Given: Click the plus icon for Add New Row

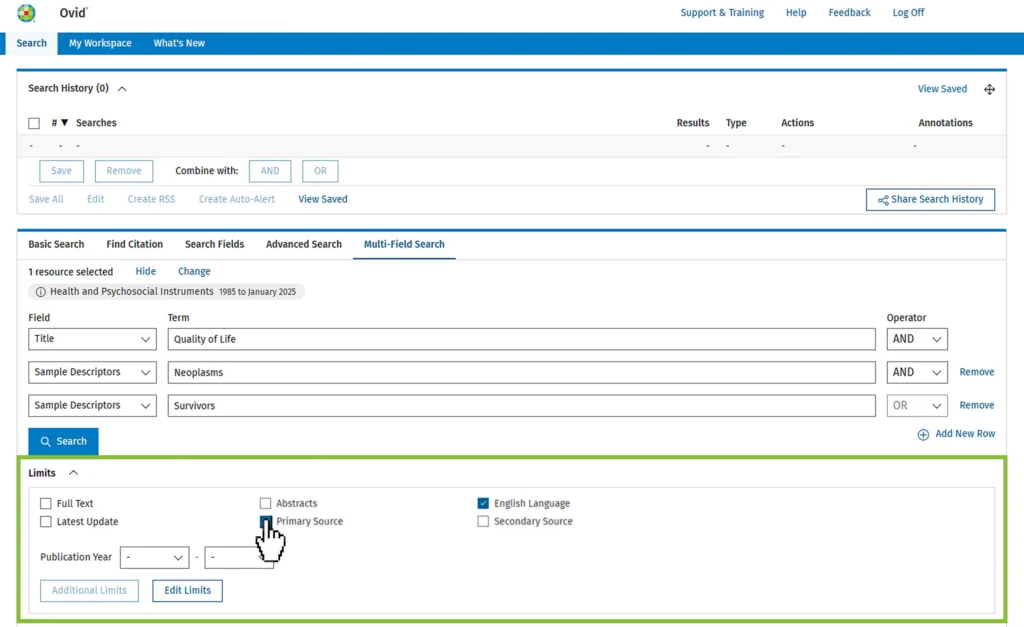Looking at the screenshot, I should 923,434.
